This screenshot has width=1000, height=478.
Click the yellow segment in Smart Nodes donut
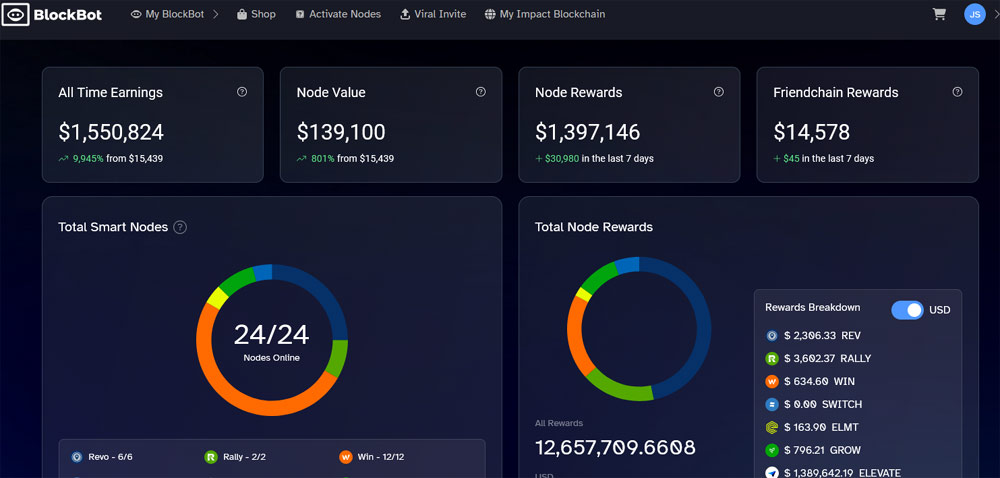[x=217, y=298]
